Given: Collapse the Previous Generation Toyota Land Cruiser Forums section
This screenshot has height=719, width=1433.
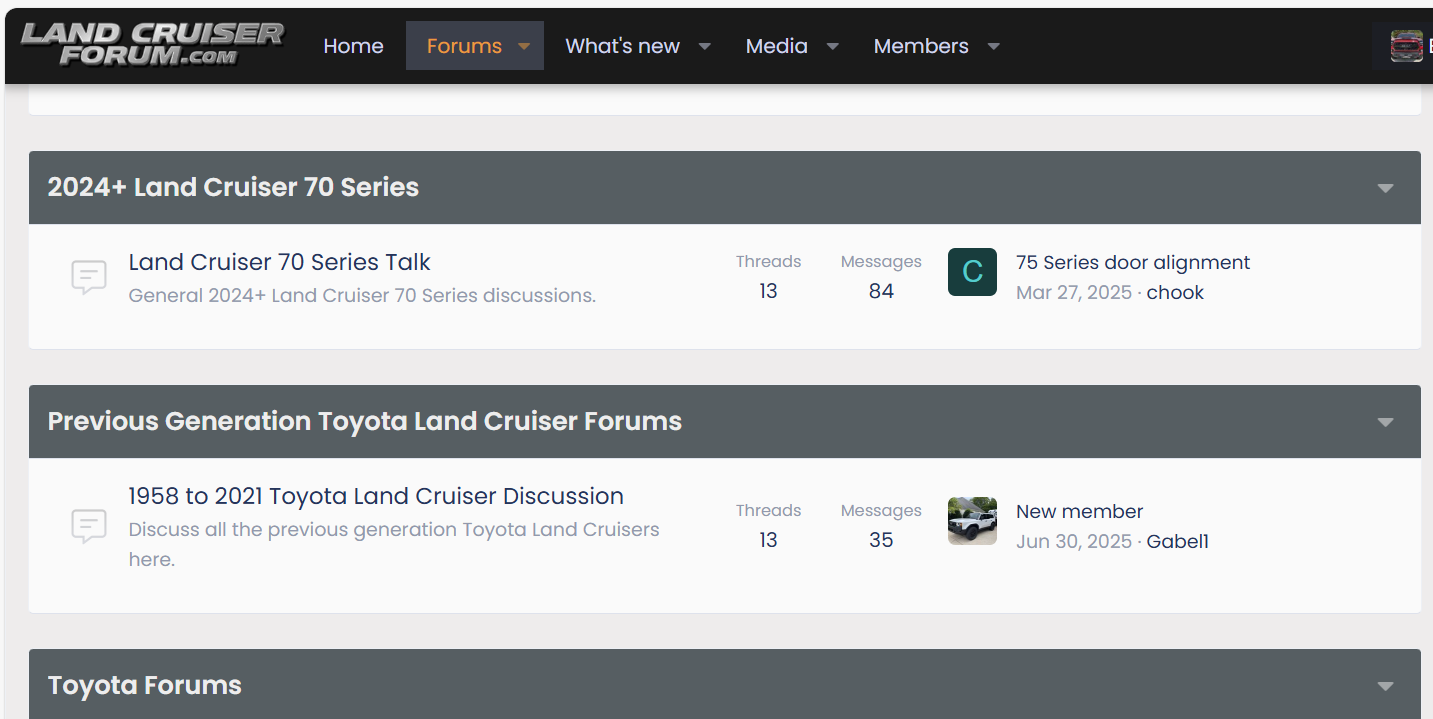Looking at the screenshot, I should tap(1385, 422).
